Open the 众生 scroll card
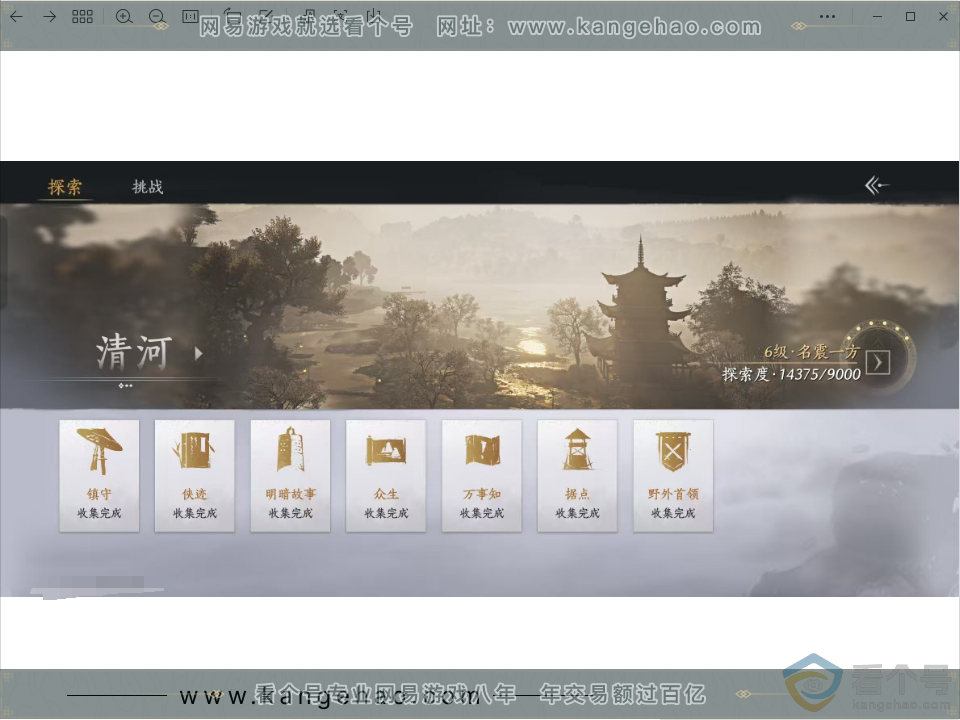Image resolution: width=960 pixels, height=720 pixels. click(x=386, y=476)
